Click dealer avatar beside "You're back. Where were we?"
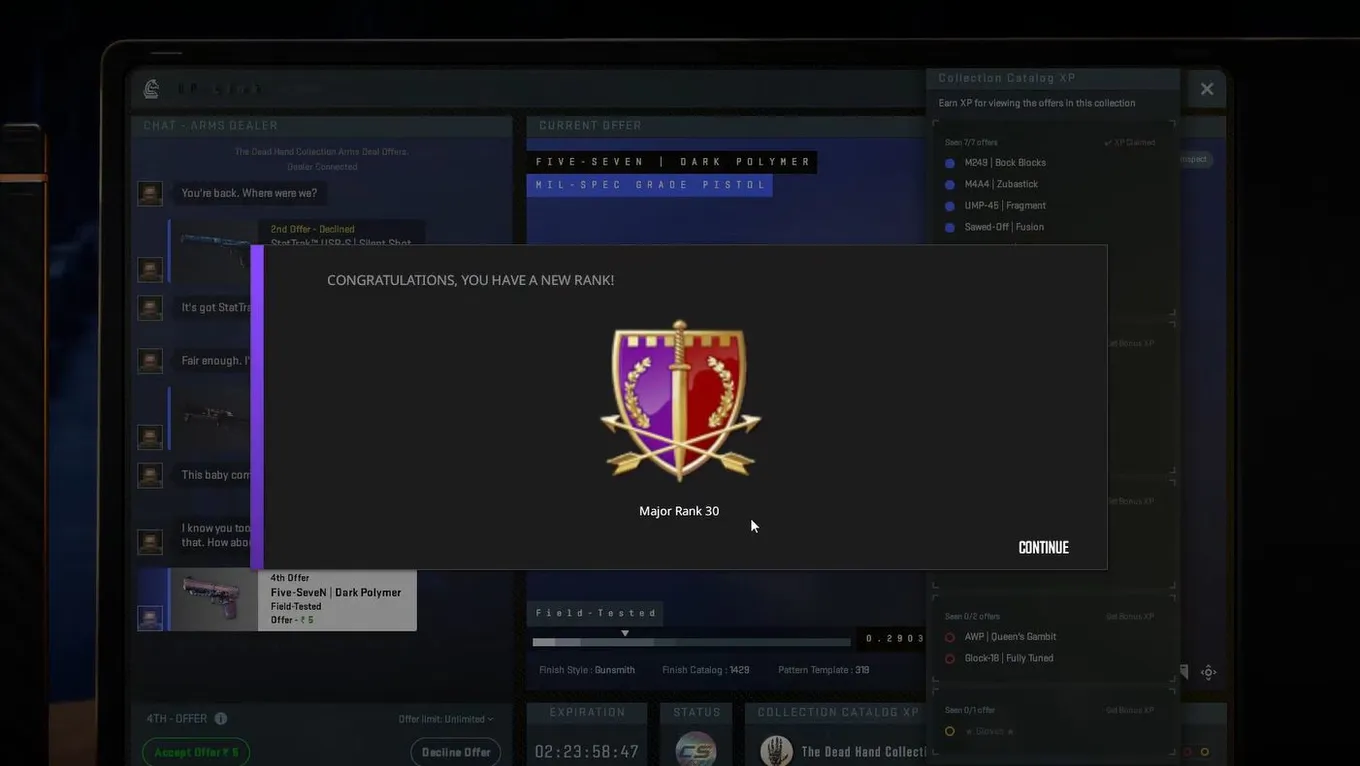Viewport: 1360px width, 766px height. coord(150,193)
